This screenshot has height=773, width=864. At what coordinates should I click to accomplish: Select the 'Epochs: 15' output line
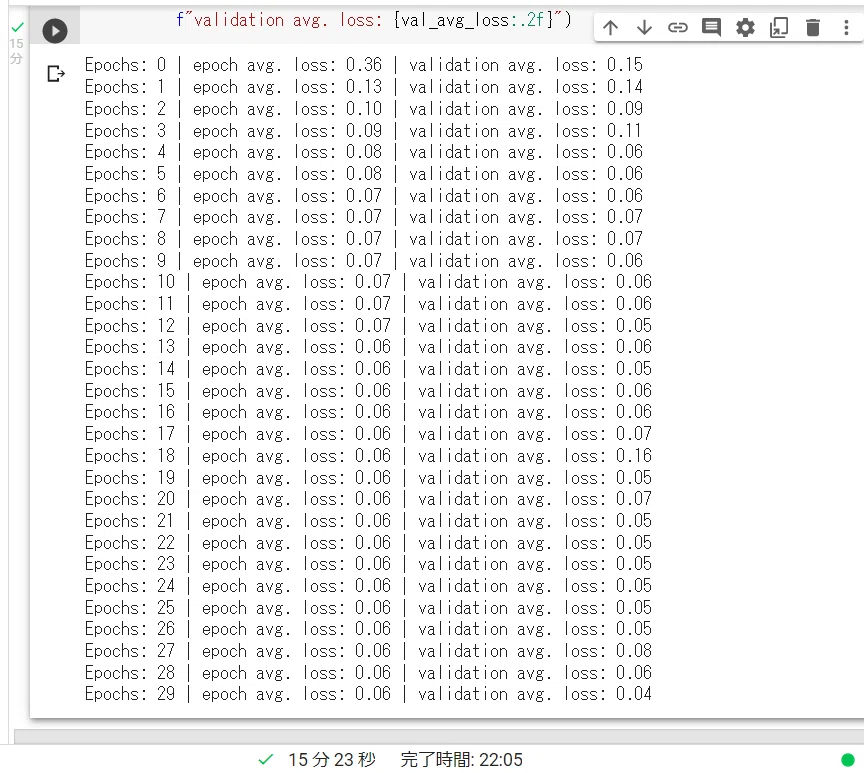[x=368, y=391]
